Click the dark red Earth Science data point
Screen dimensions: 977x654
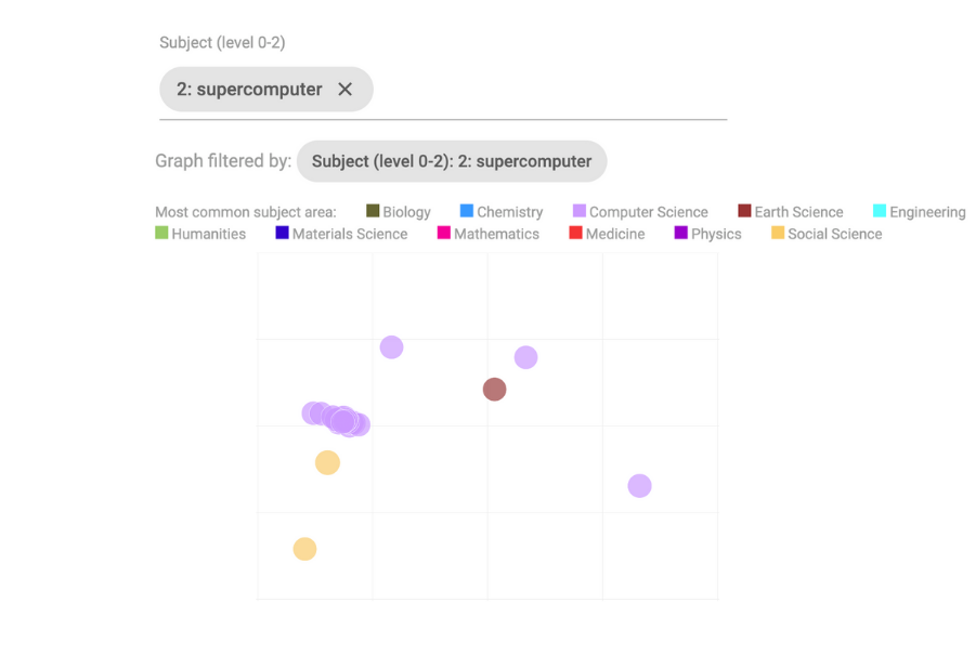point(494,389)
